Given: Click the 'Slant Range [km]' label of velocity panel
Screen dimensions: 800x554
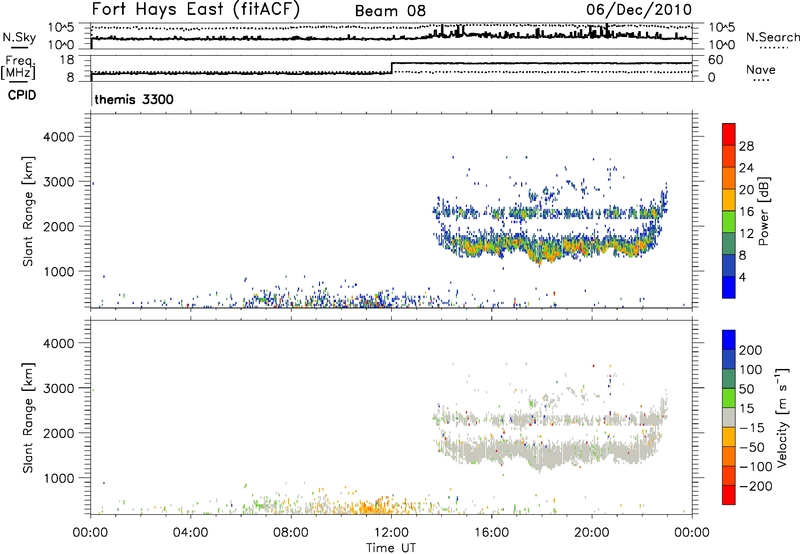Looking at the screenshot, I should tap(28, 418).
